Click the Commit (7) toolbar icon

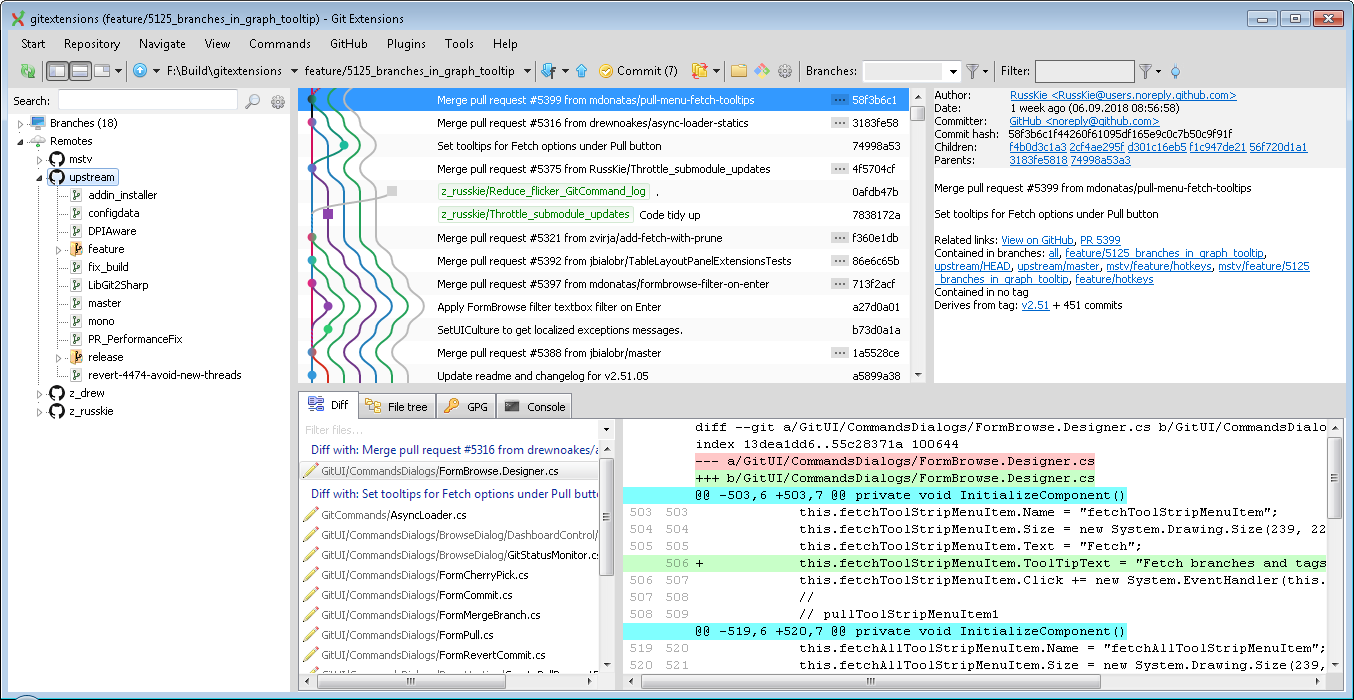click(x=637, y=71)
